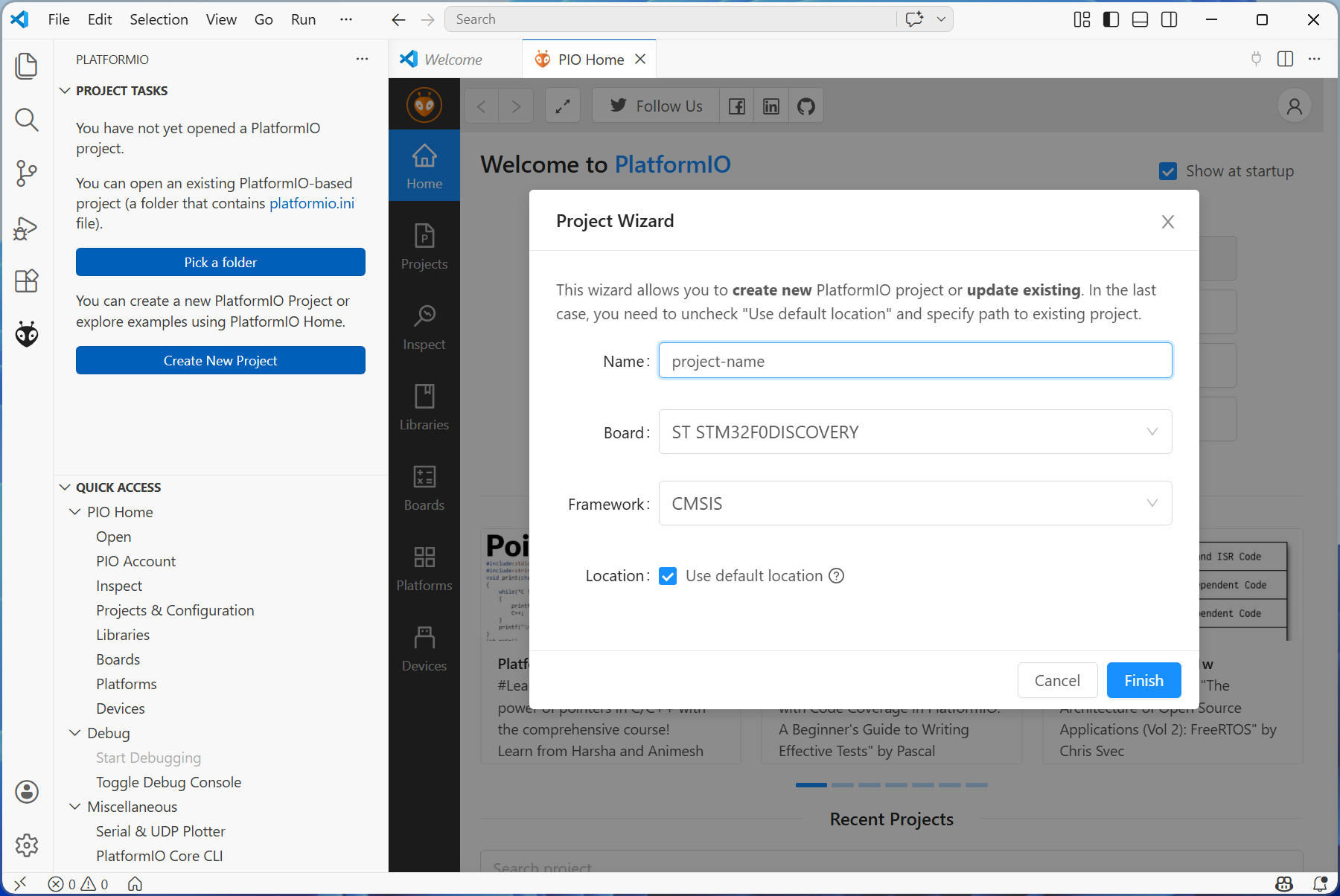Toggle the primary side bar layout button
This screenshot has width=1340, height=896.
point(1111,19)
